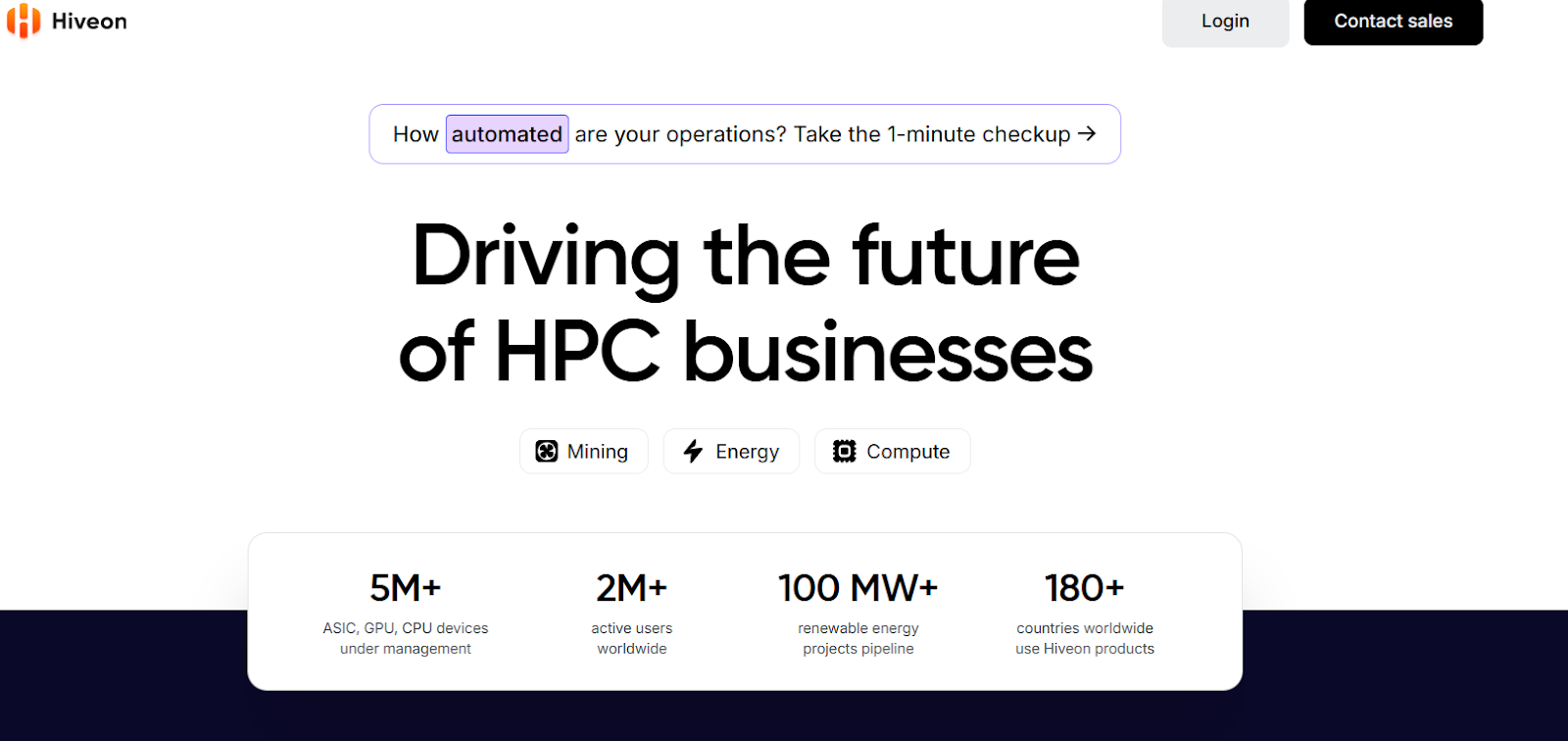This screenshot has width=1568, height=741.
Task: Click the arrow in the checkup banner
Action: pos(1087,133)
